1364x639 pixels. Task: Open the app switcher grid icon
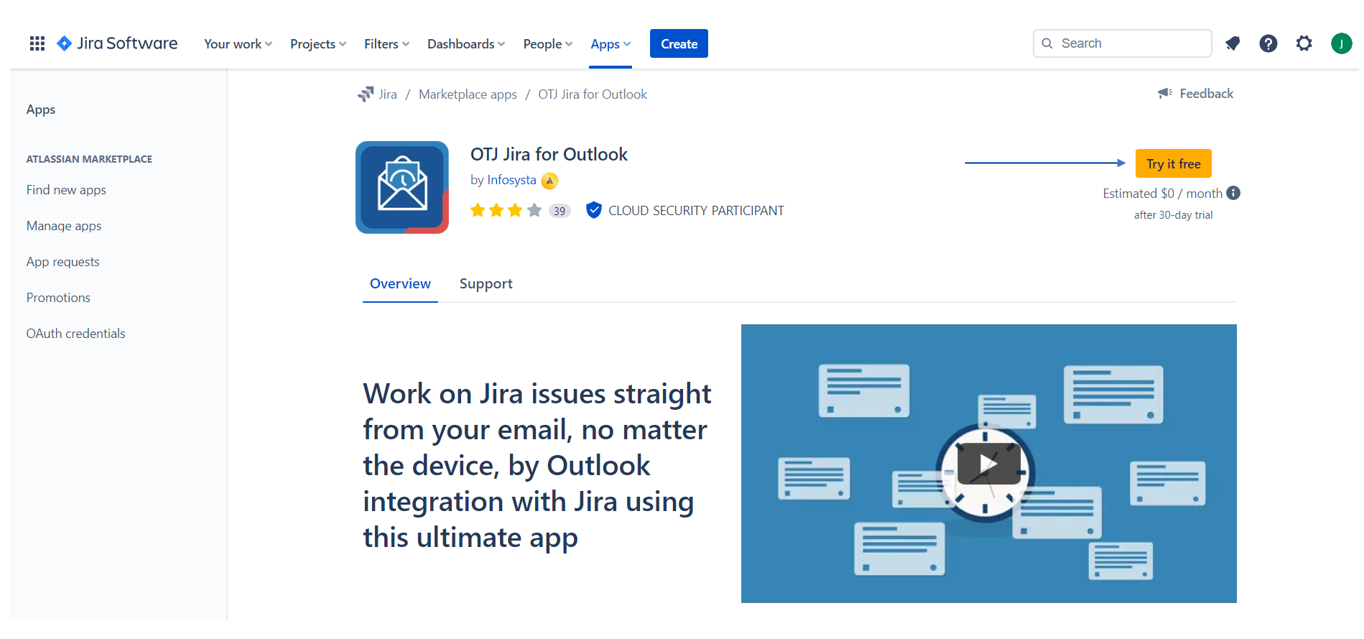(x=37, y=43)
